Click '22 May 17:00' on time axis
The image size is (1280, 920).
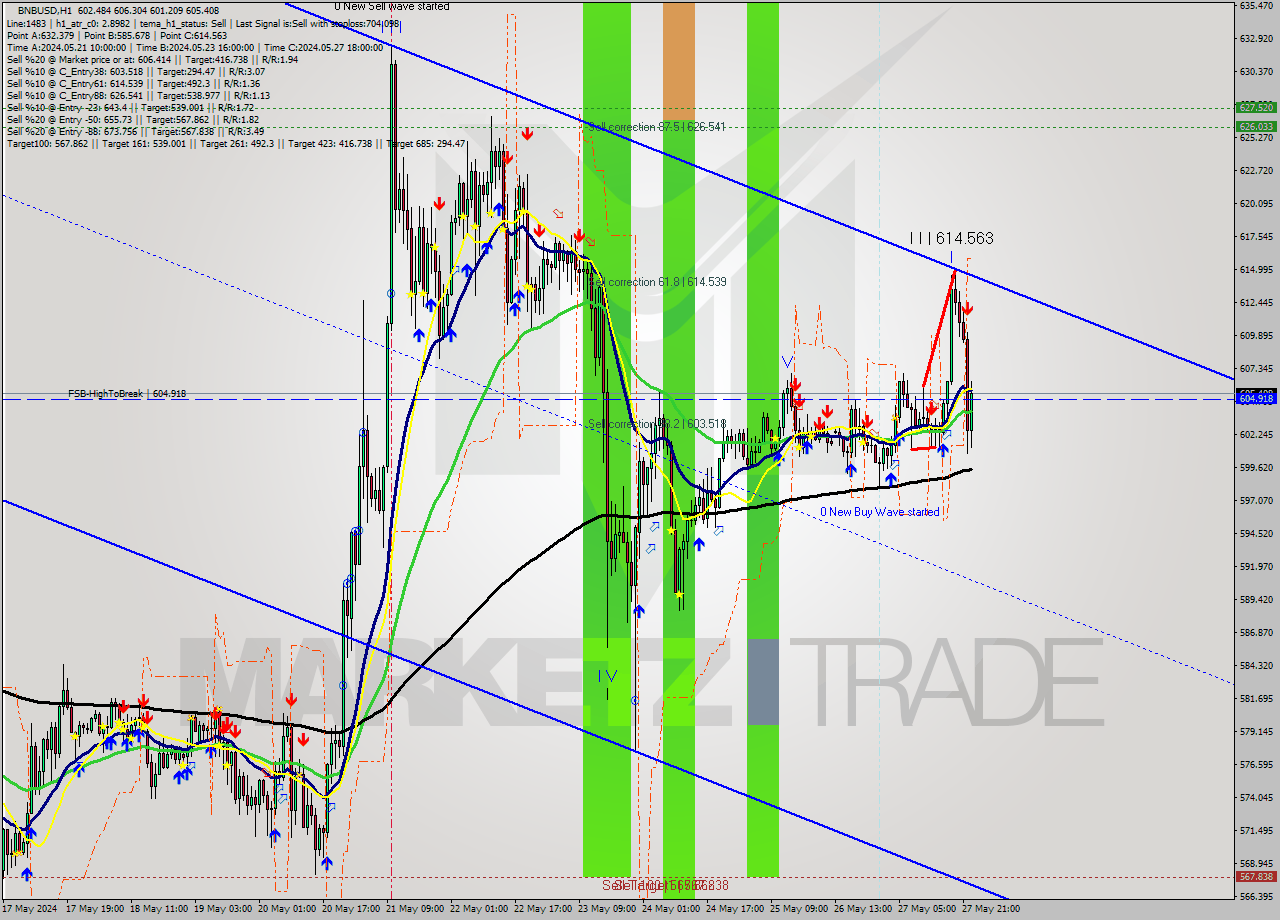pyautogui.click(x=544, y=909)
